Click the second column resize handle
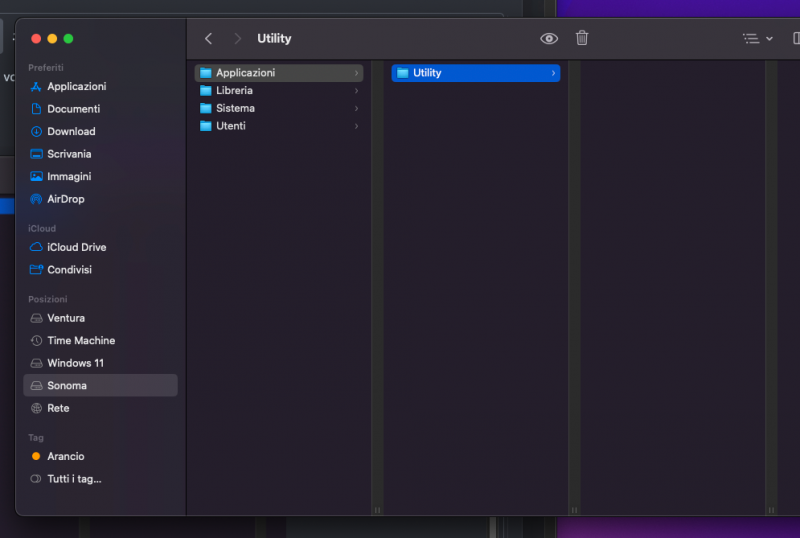800x538 pixels. pyautogui.click(x=574, y=510)
